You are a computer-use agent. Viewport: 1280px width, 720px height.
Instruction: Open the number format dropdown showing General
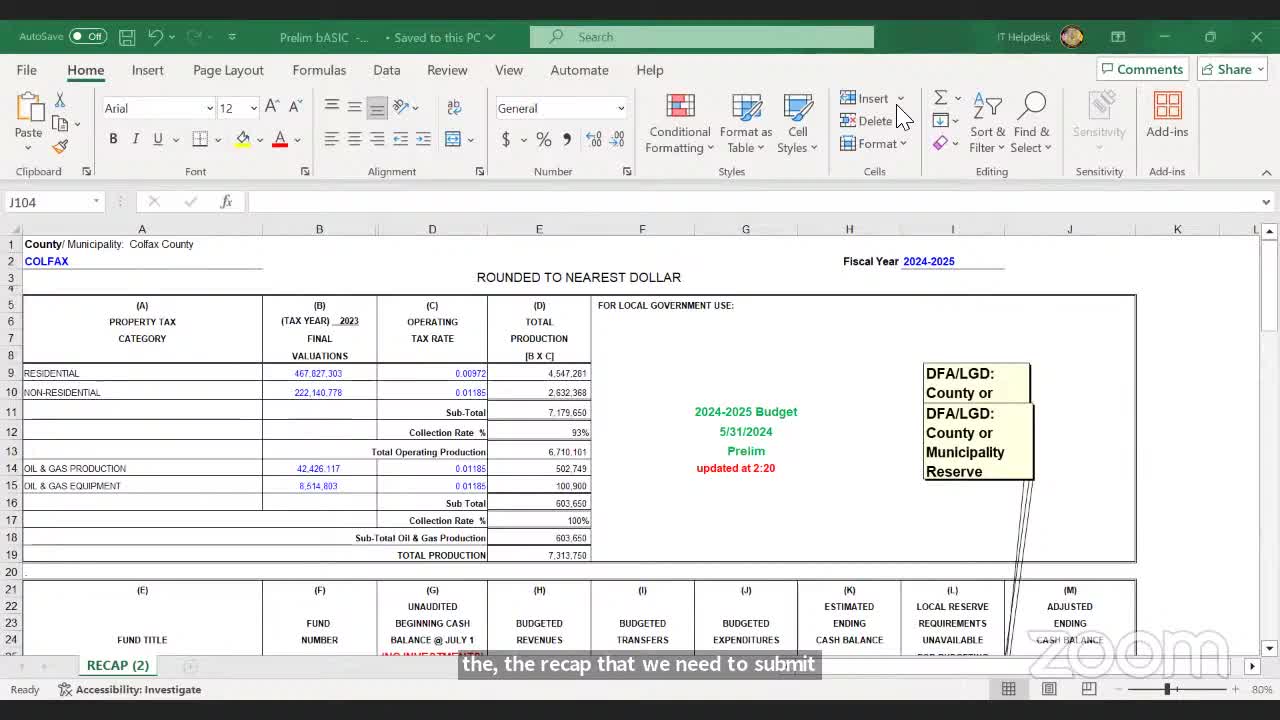coord(620,108)
